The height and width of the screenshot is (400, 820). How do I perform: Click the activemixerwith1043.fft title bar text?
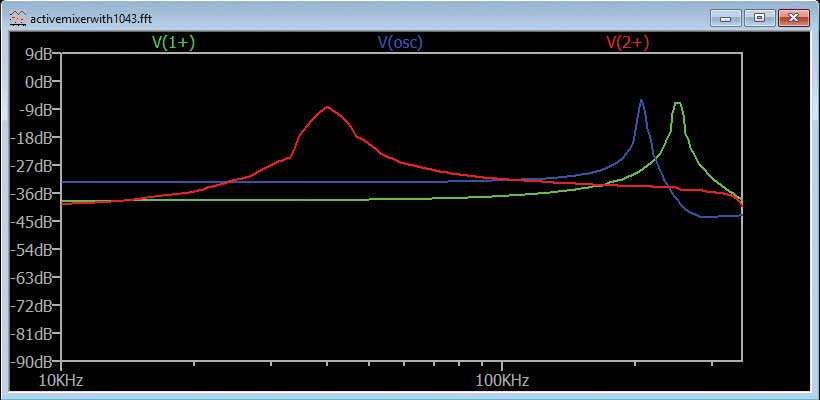[80, 17]
